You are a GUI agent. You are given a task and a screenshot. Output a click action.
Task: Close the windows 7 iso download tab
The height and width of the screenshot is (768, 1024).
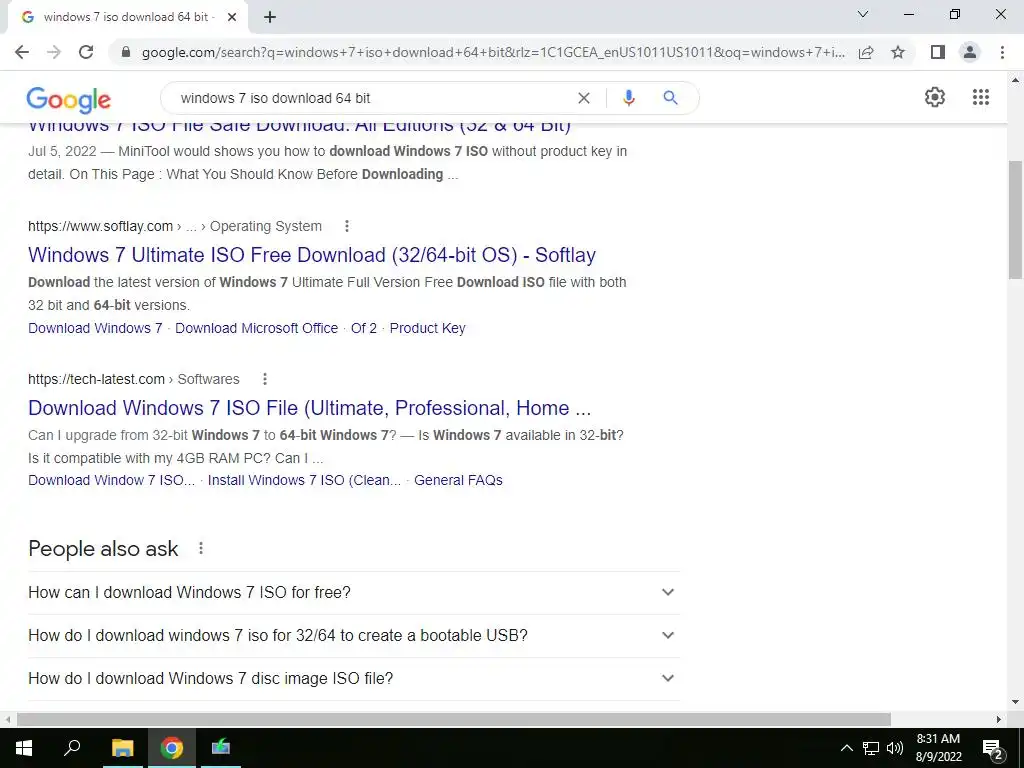click(232, 17)
